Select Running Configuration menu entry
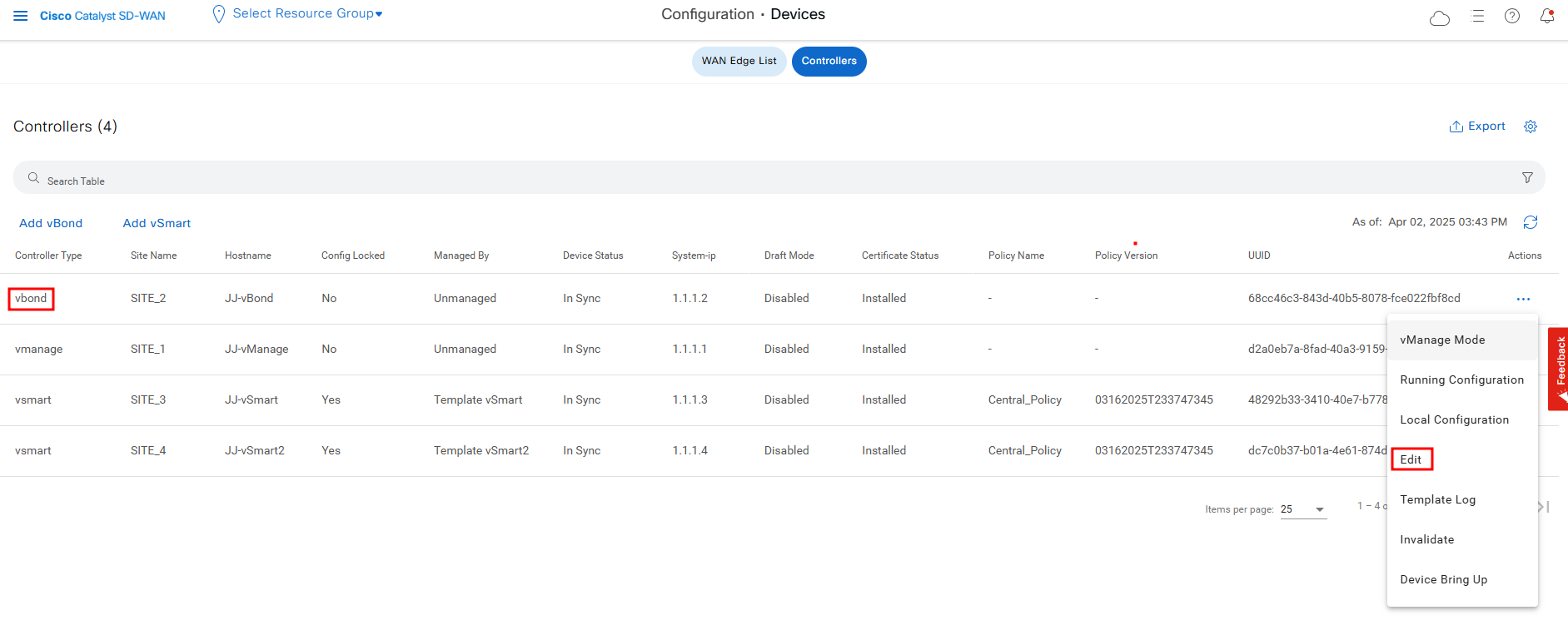The height and width of the screenshot is (640, 1568). click(x=1462, y=380)
